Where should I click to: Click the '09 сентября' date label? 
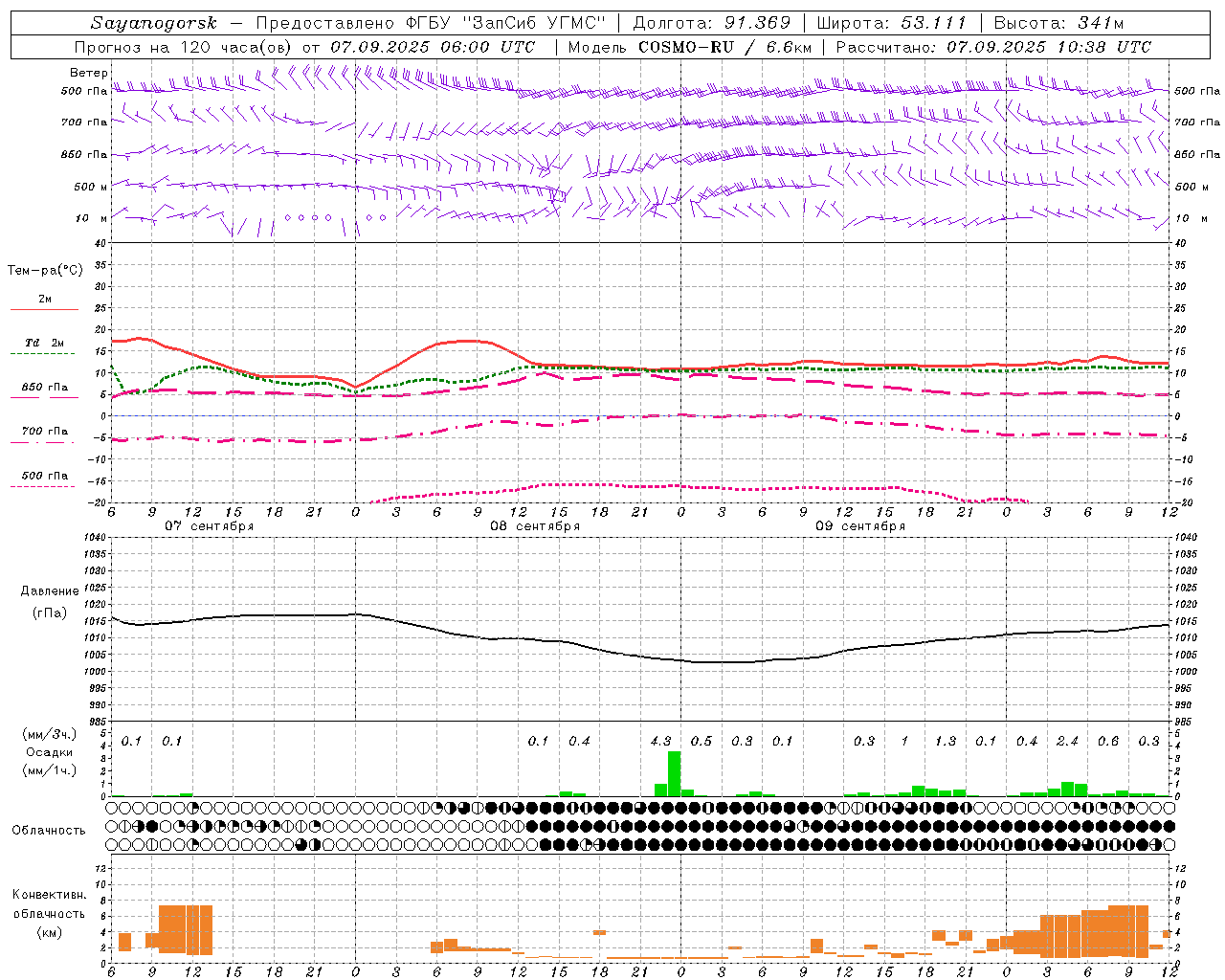click(x=860, y=526)
